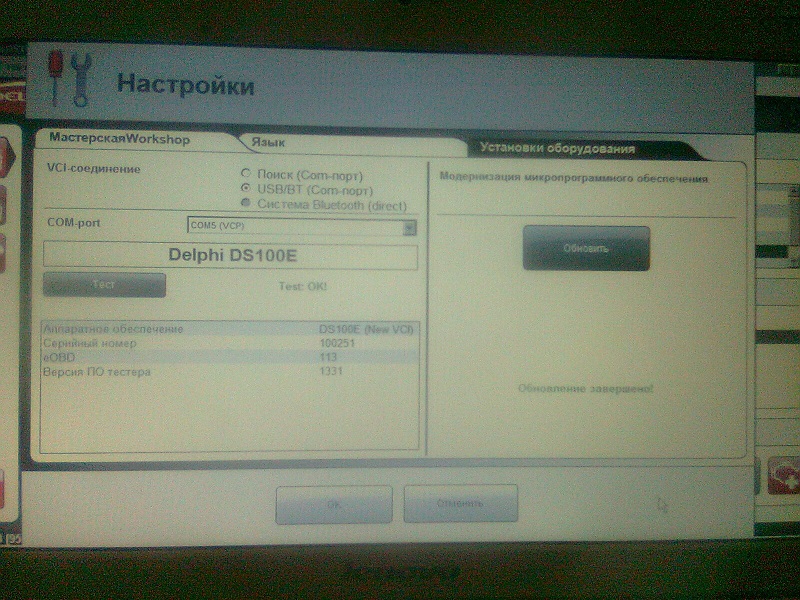The height and width of the screenshot is (600, 800).
Task: Click the Отменить cancel button
Action: point(460,504)
